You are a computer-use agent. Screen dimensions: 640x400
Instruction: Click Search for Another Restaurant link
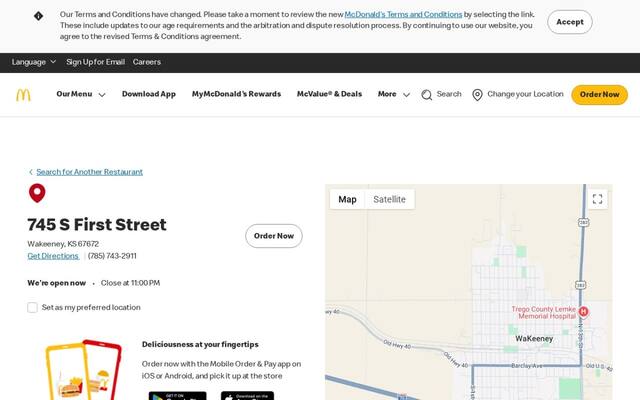click(89, 172)
